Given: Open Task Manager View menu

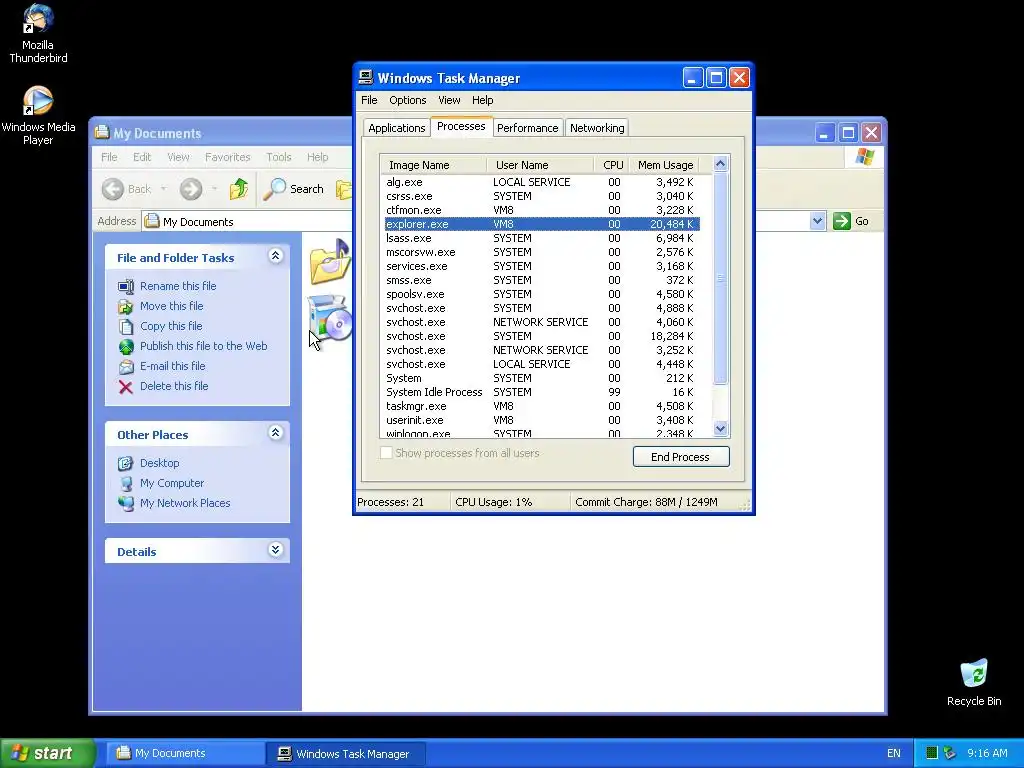Looking at the screenshot, I should click(449, 100).
